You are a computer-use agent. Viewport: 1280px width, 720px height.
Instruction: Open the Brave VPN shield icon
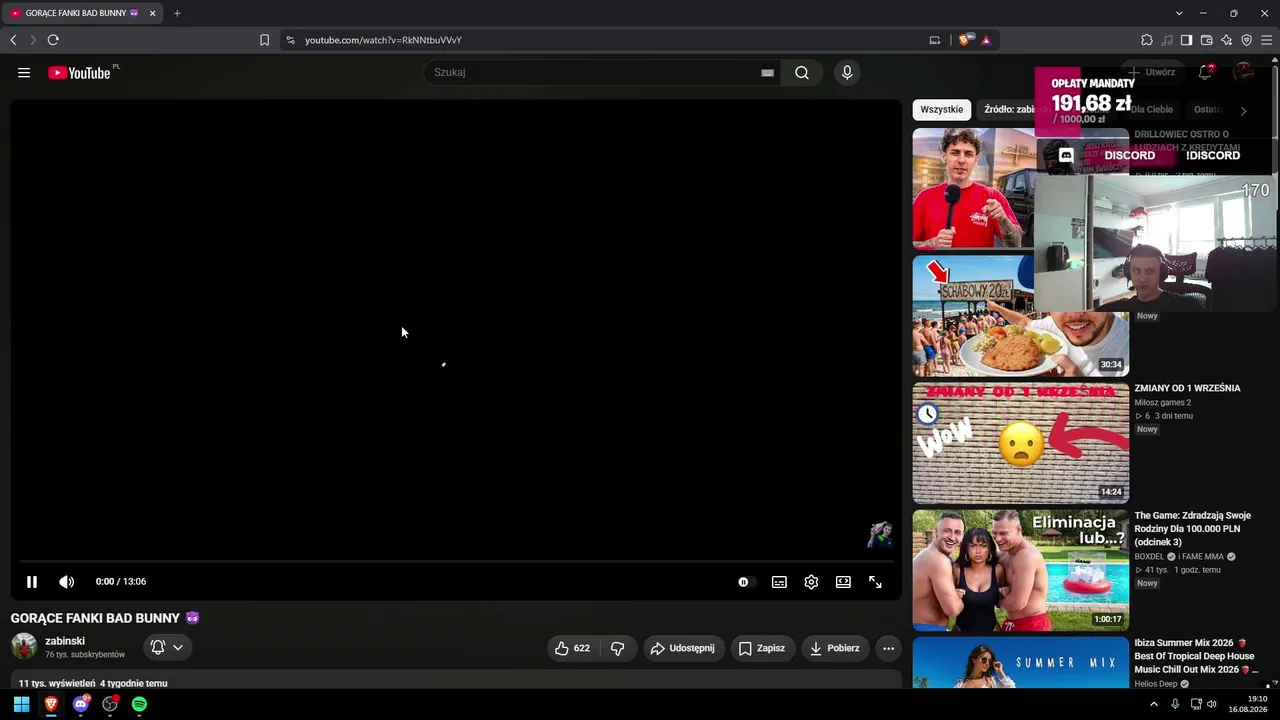pyautogui.click(x=1247, y=40)
